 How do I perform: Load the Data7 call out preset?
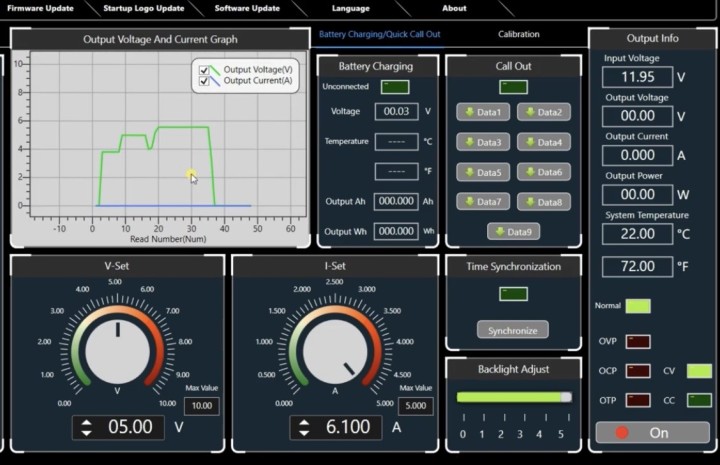tap(483, 202)
